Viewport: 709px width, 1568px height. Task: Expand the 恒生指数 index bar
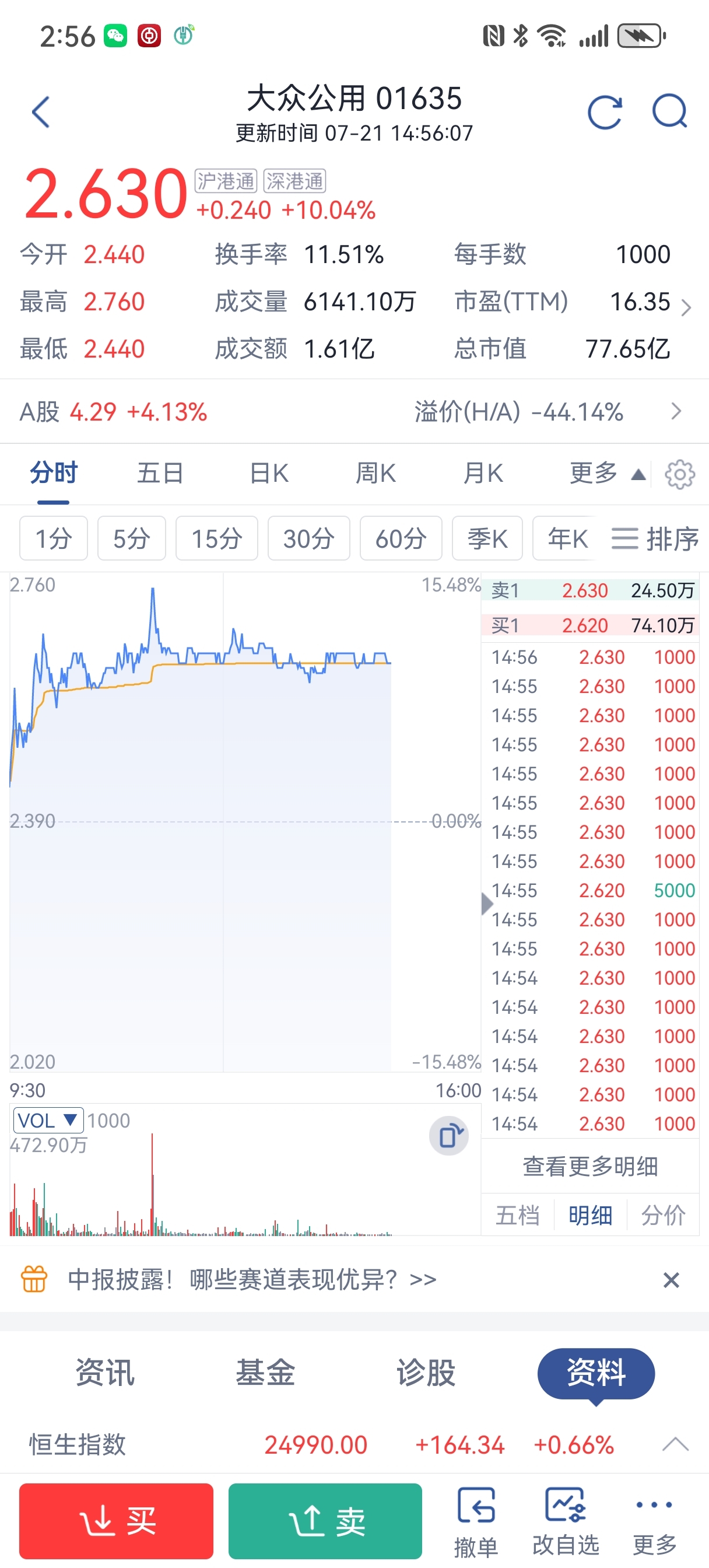pyautogui.click(x=675, y=1444)
